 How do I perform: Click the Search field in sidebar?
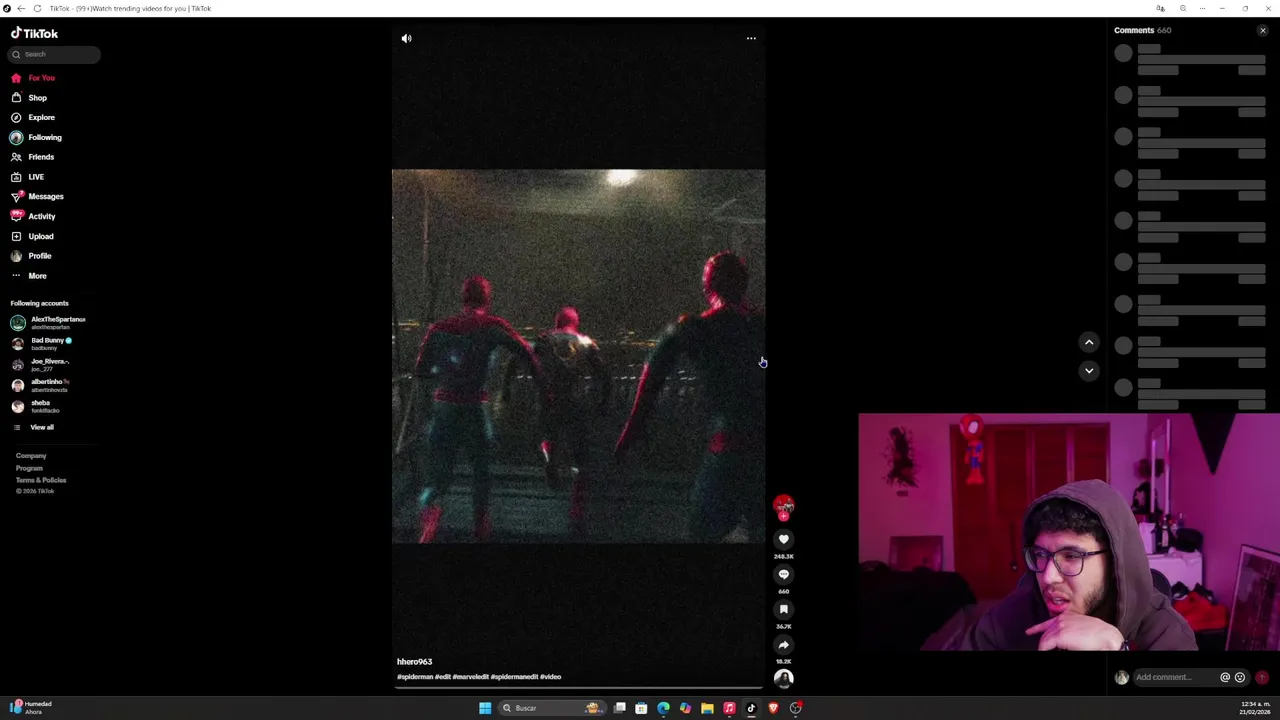[55, 54]
